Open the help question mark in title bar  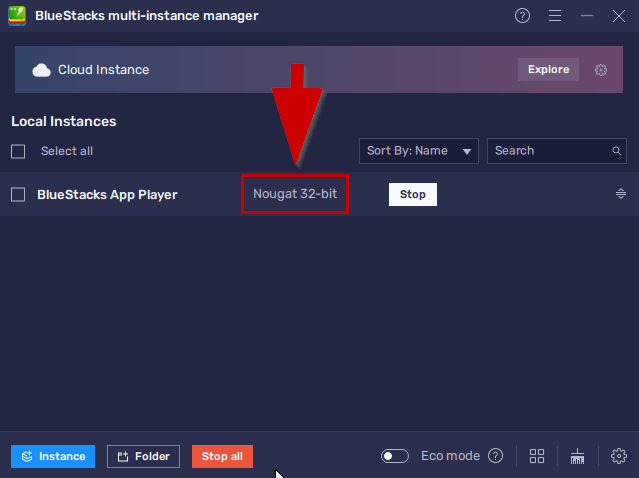[x=522, y=16]
